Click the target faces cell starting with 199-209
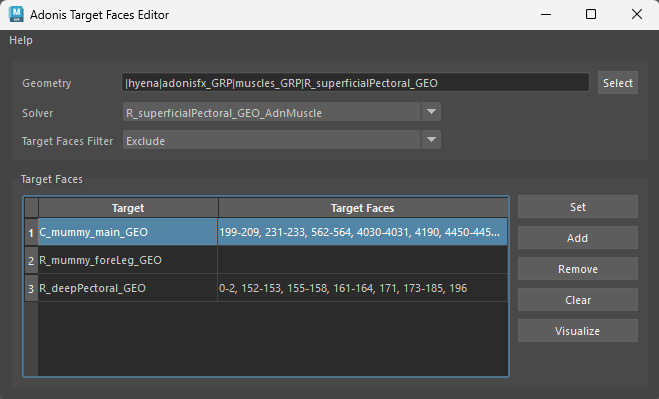The image size is (659, 399). [363, 232]
